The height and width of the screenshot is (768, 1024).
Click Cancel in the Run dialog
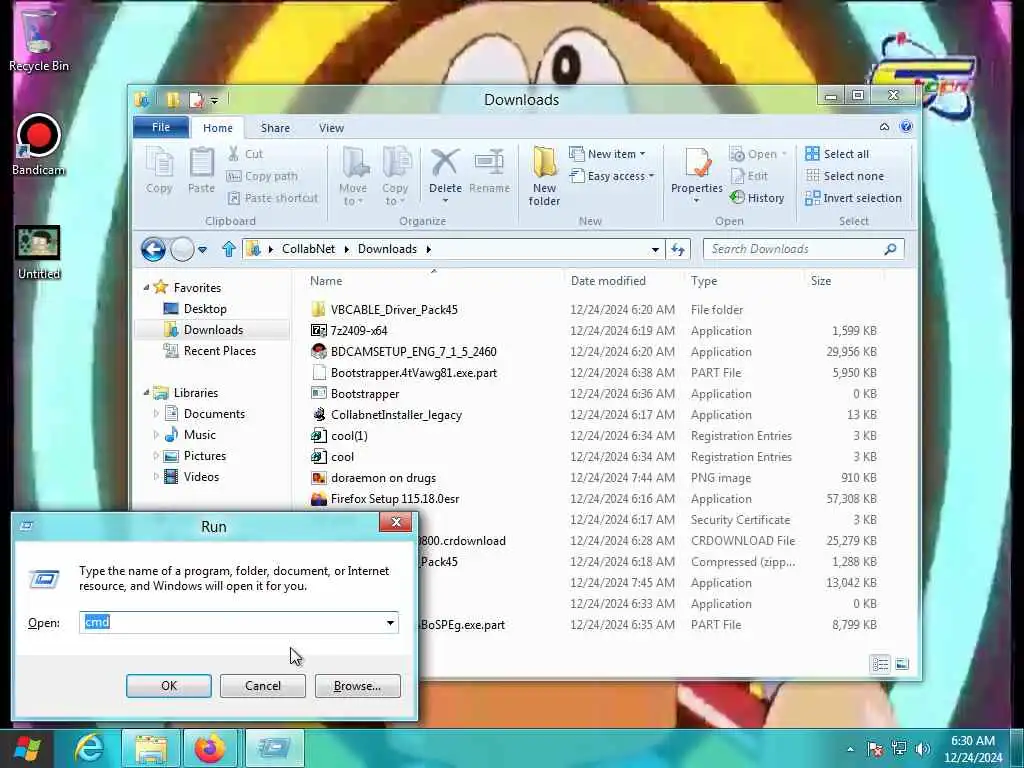[263, 686]
